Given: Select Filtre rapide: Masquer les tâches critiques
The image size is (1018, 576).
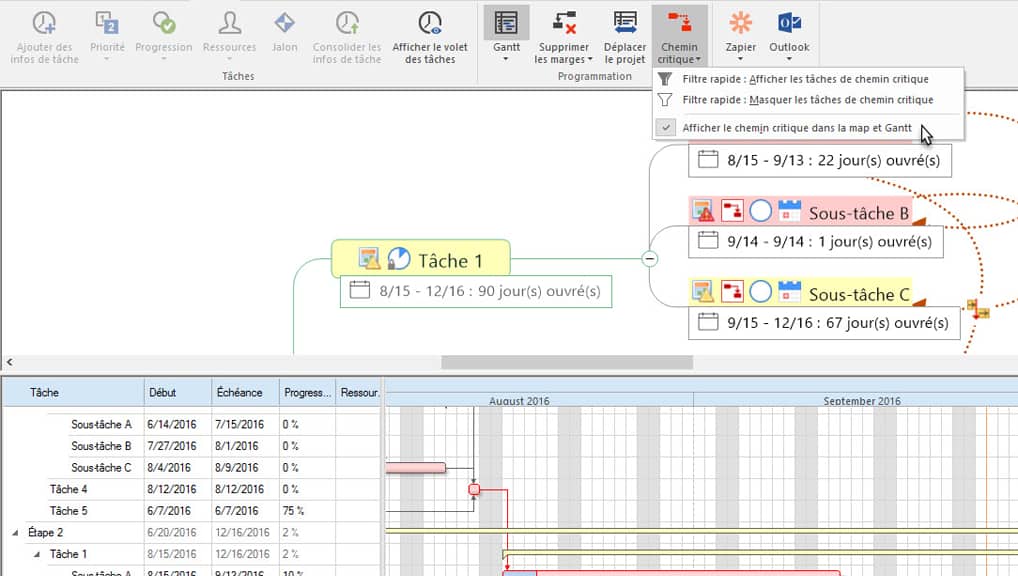Looking at the screenshot, I should (x=807, y=100).
